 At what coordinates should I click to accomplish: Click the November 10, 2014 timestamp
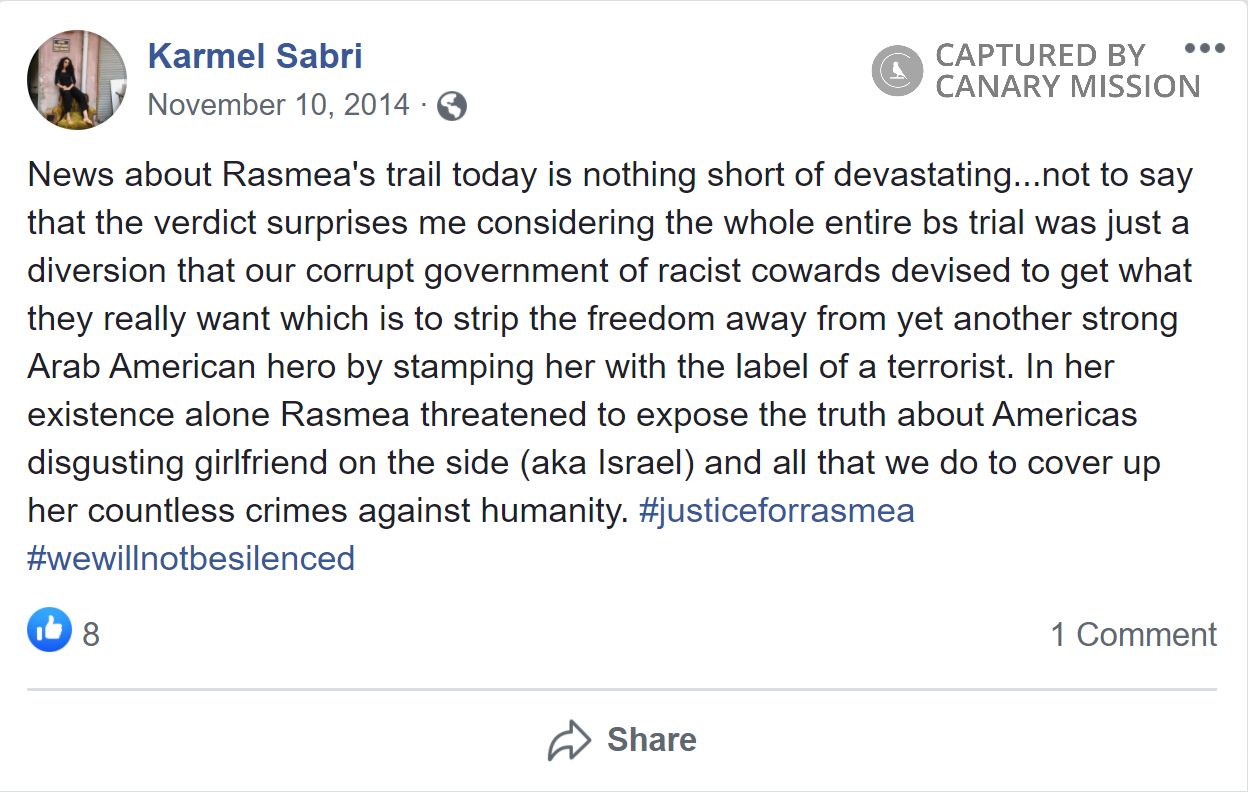pos(279,105)
